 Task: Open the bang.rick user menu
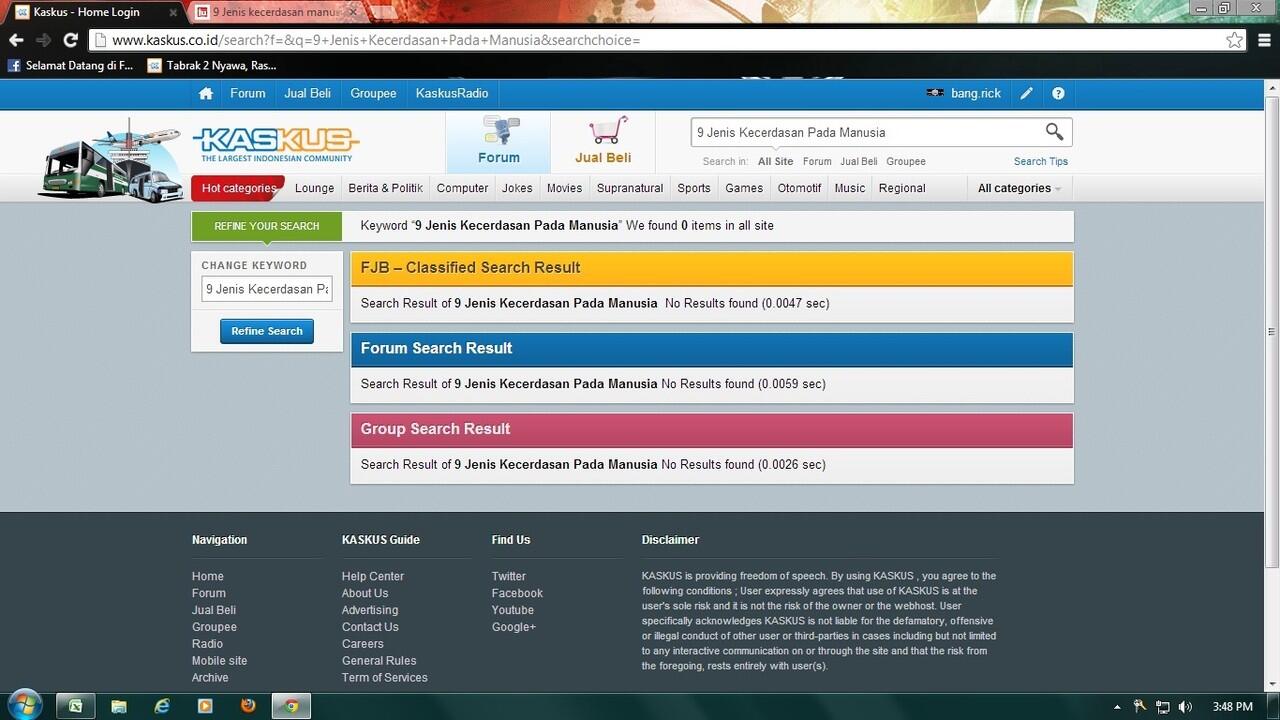(x=963, y=93)
